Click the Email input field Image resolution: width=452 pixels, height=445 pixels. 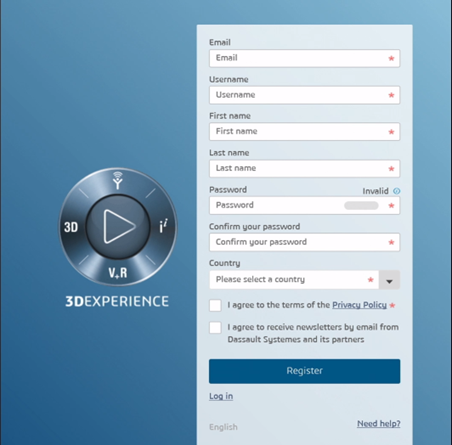(x=304, y=58)
